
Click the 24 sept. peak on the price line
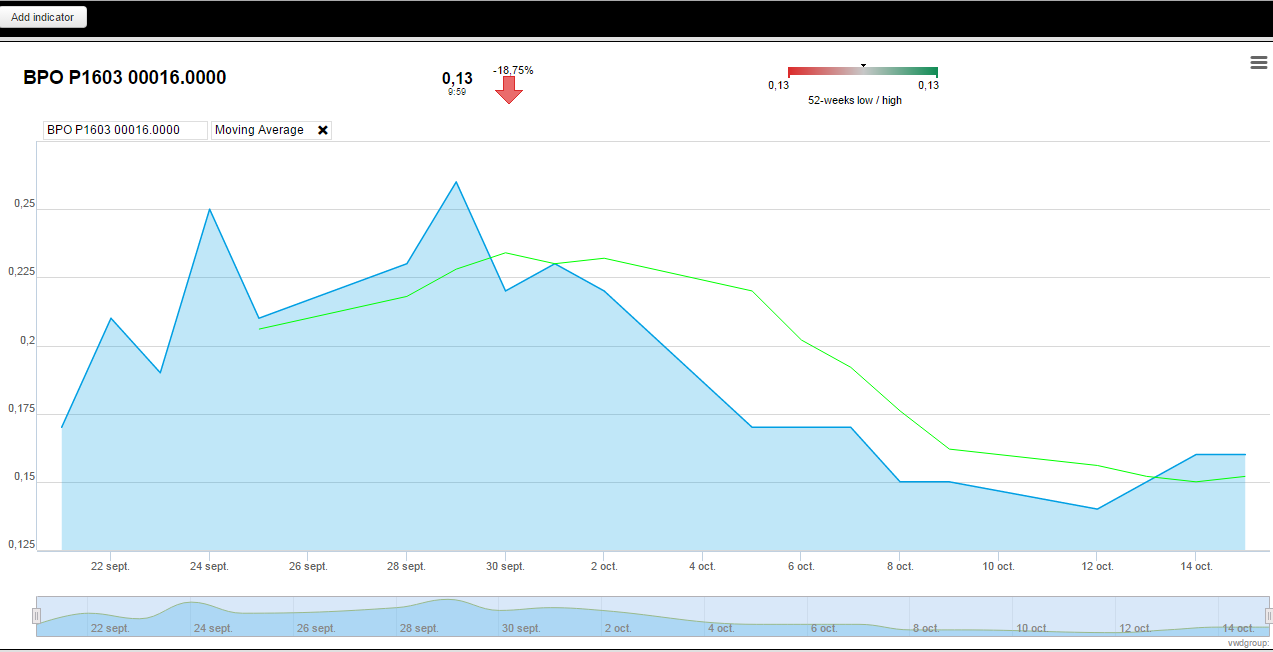(209, 209)
